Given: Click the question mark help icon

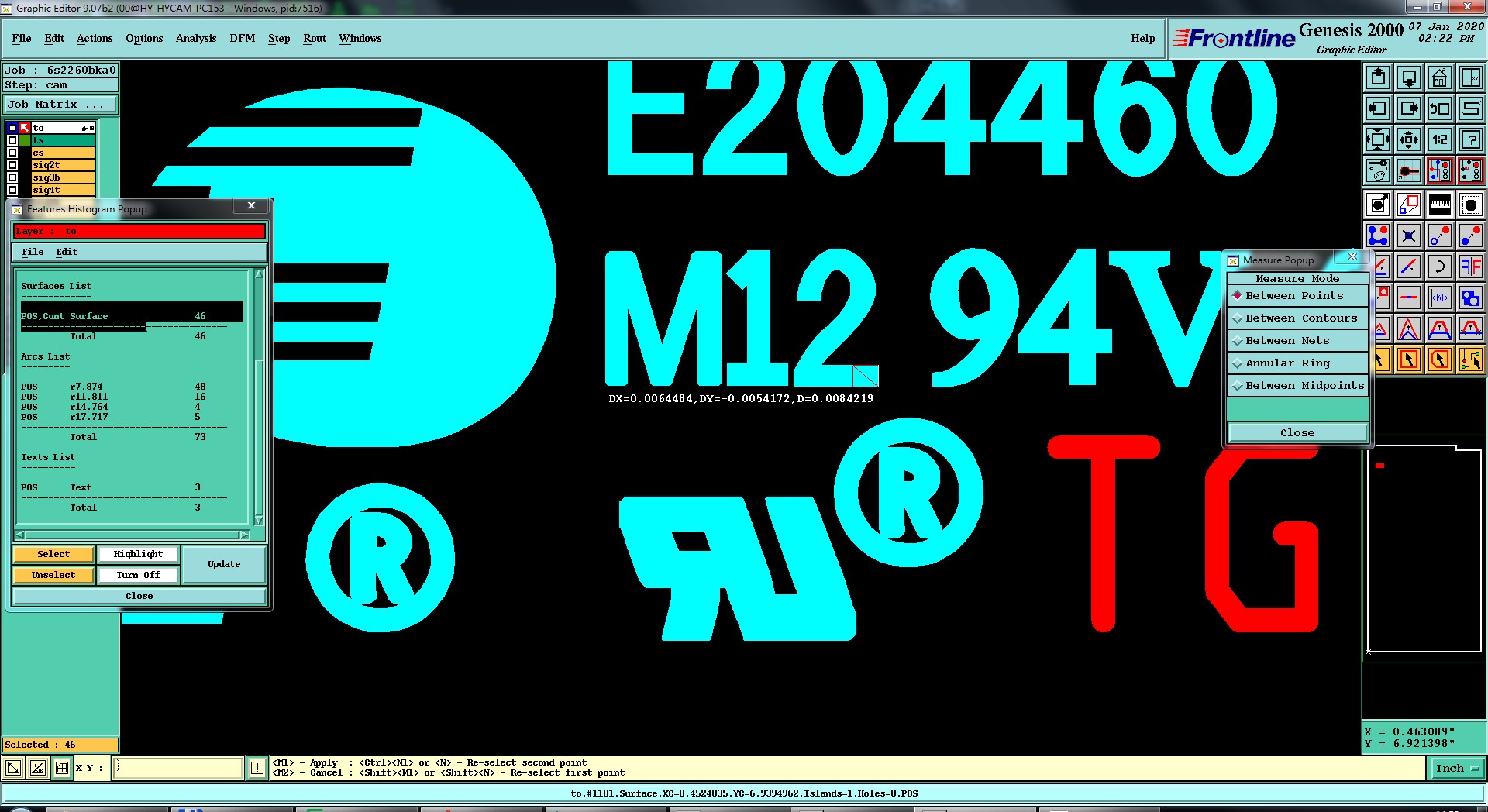Looking at the screenshot, I should coord(1471,139).
